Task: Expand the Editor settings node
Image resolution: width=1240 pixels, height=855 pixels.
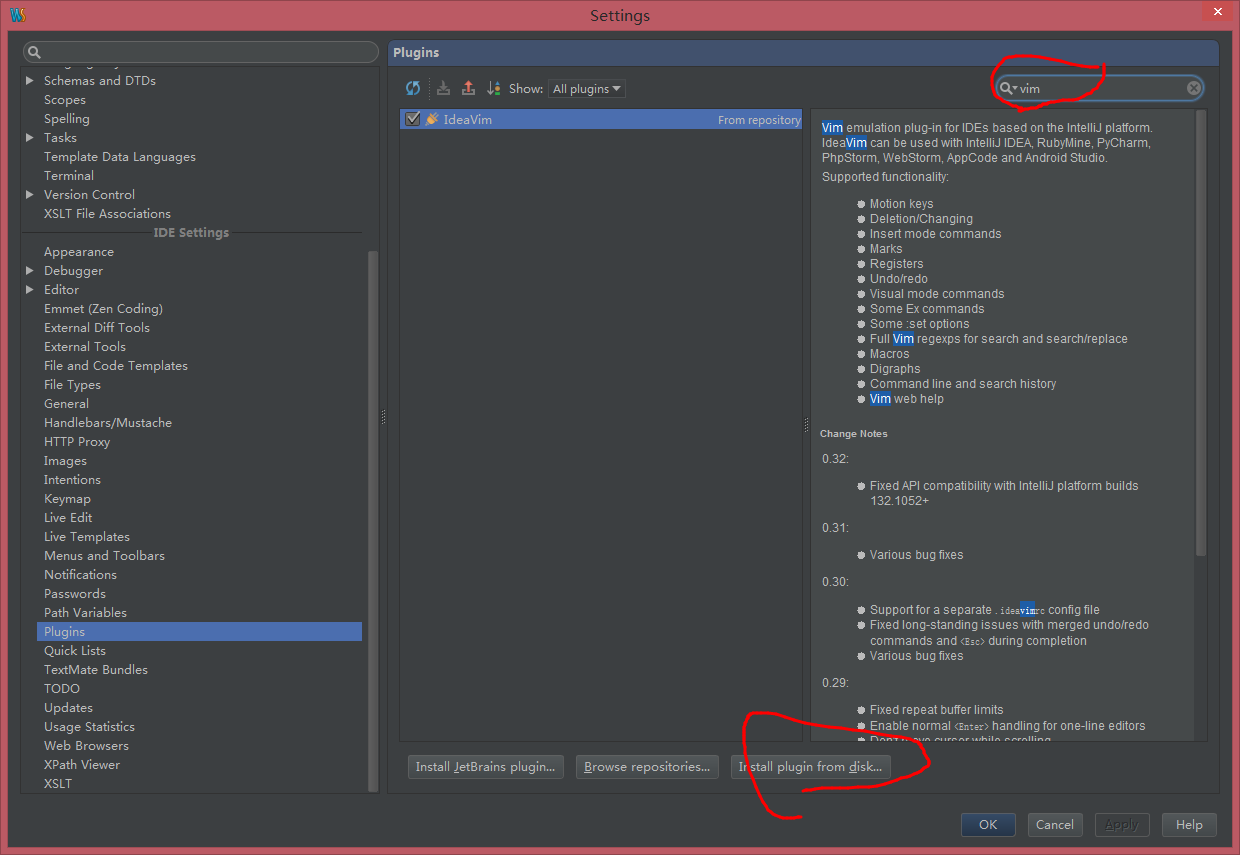Action: point(30,290)
